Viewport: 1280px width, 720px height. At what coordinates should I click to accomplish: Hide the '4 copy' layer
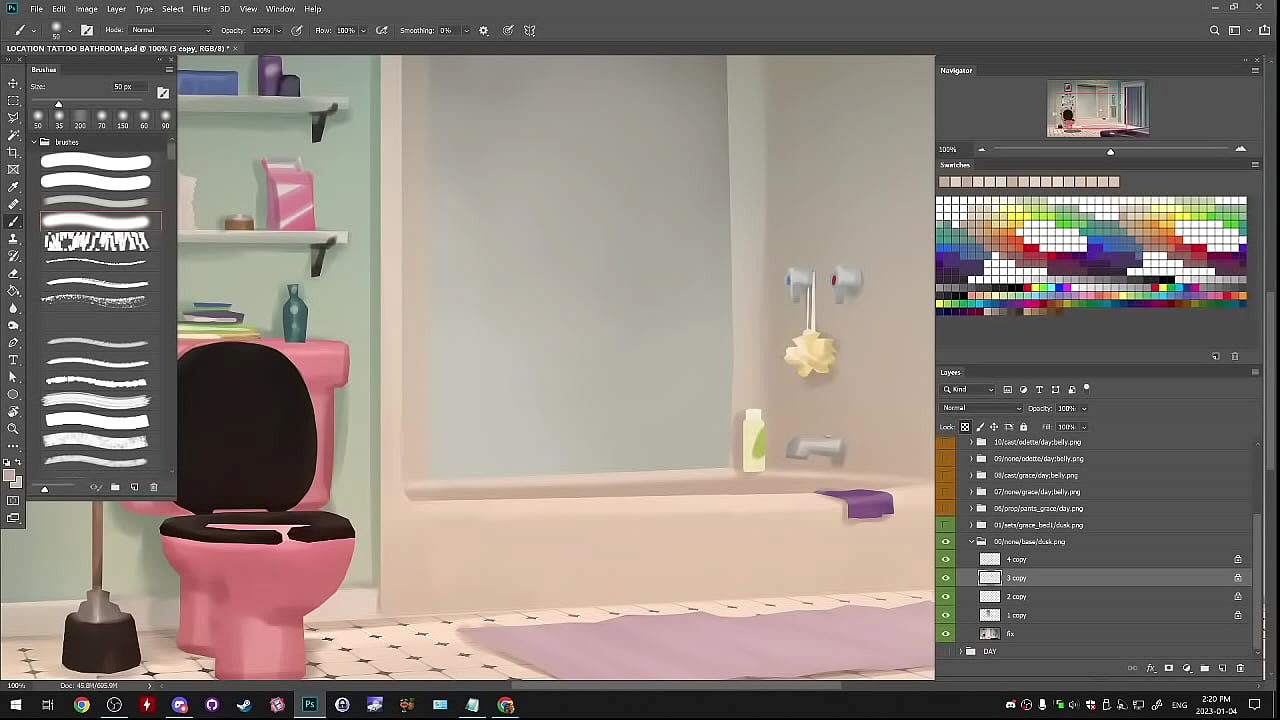946,560
